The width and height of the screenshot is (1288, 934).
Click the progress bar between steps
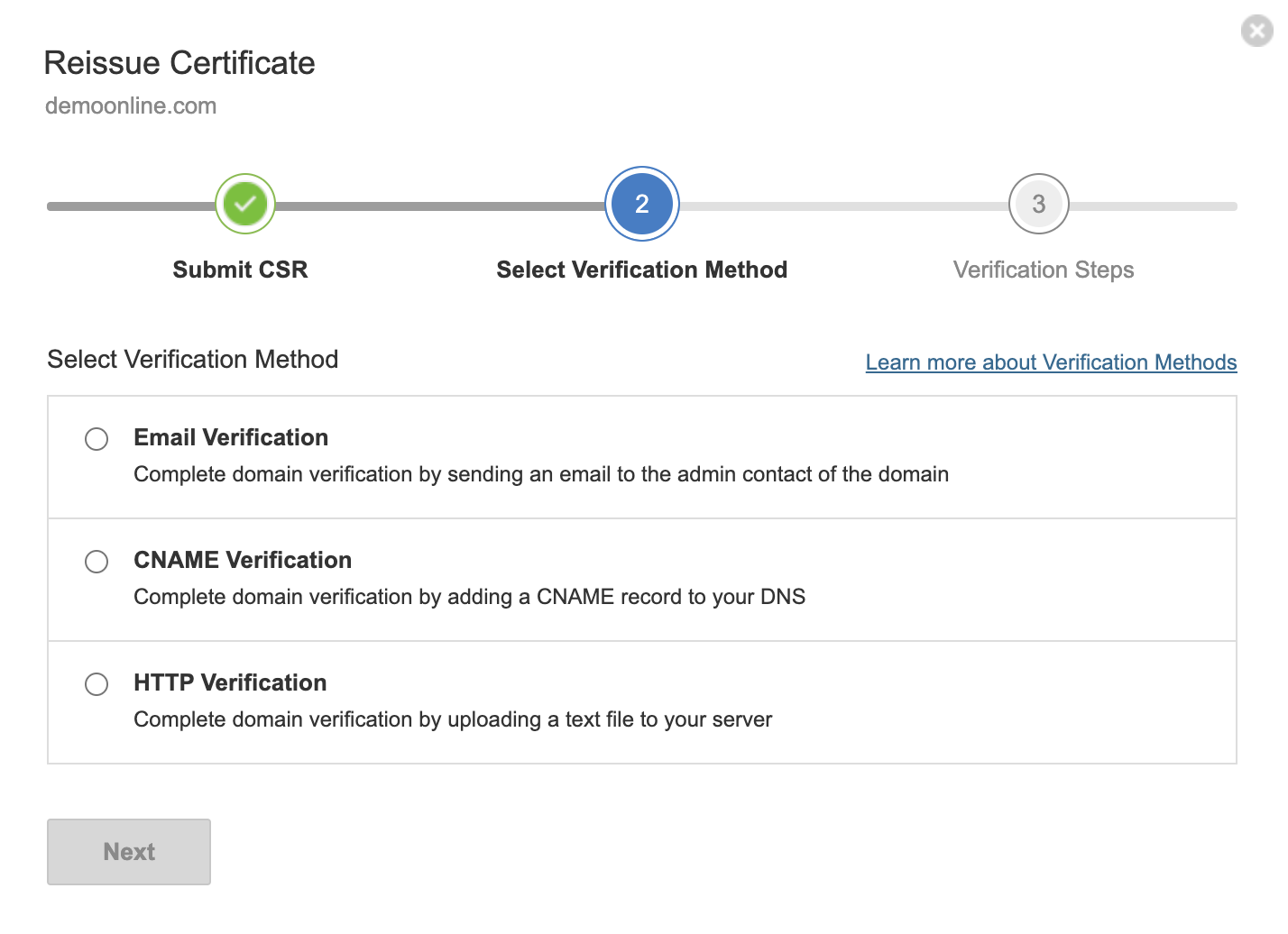(x=433, y=207)
